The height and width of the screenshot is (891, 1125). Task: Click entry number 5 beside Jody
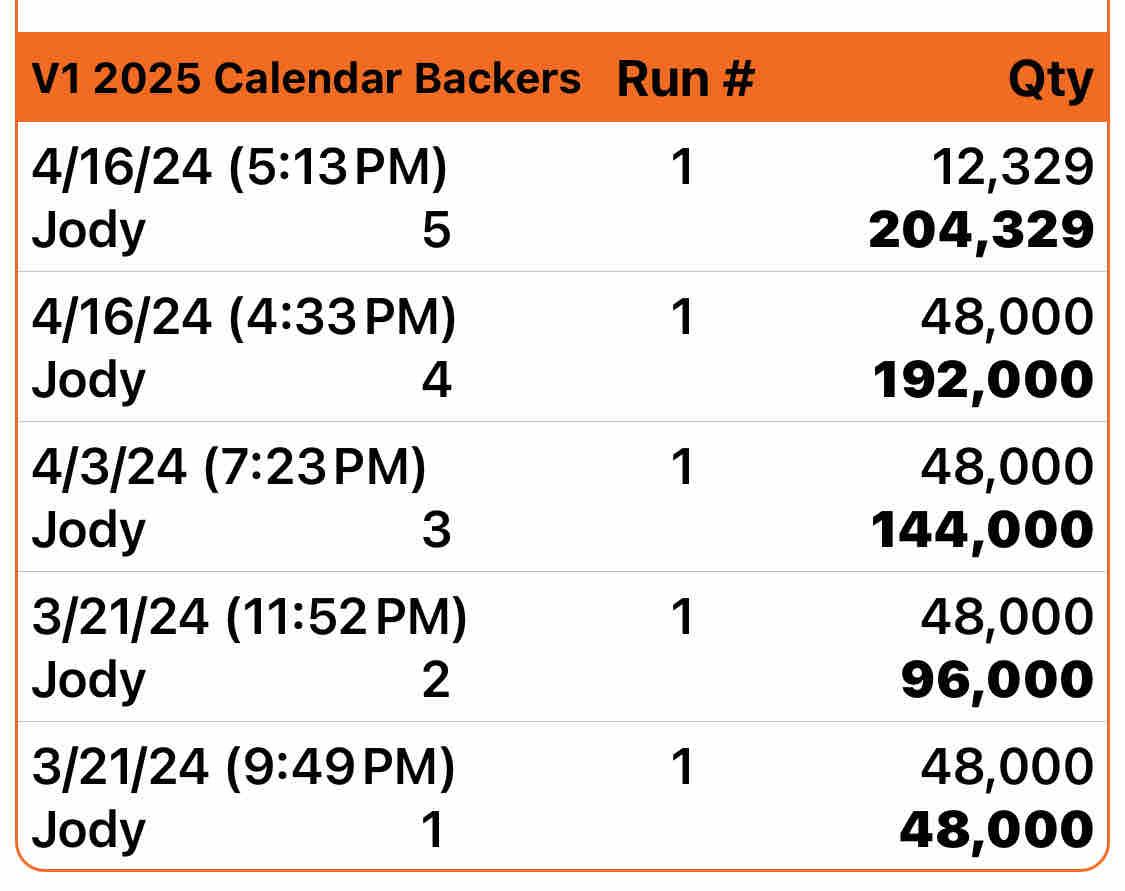pos(436,231)
